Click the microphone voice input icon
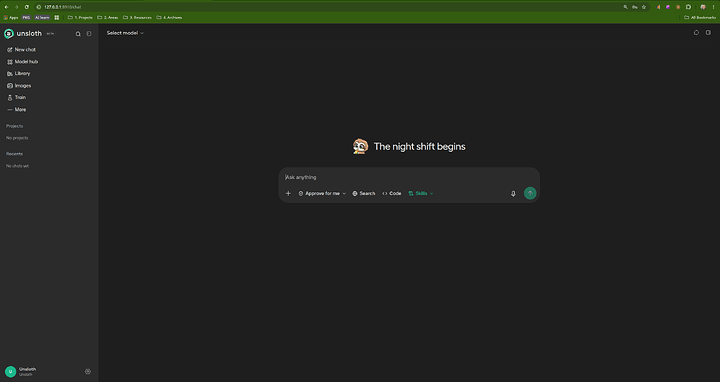720x382 pixels. tap(513, 194)
